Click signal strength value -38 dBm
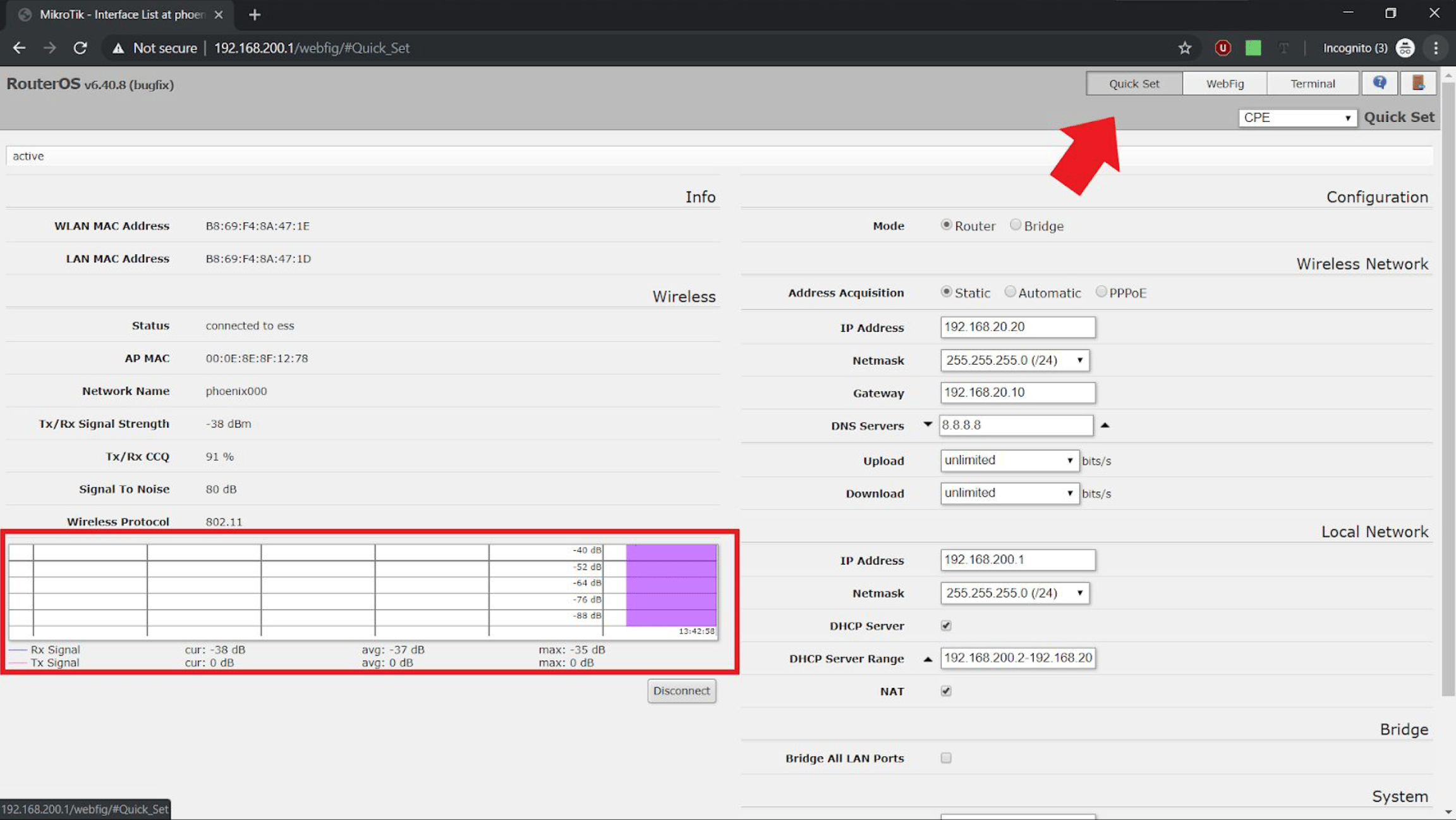 tap(228, 424)
